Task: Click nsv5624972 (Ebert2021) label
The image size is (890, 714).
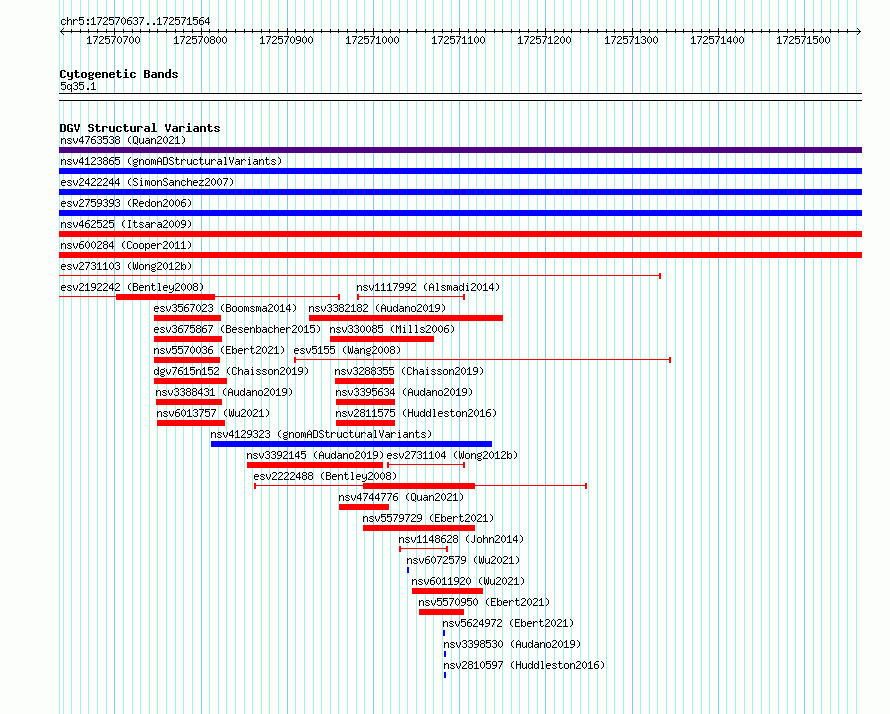Action: click(508, 623)
